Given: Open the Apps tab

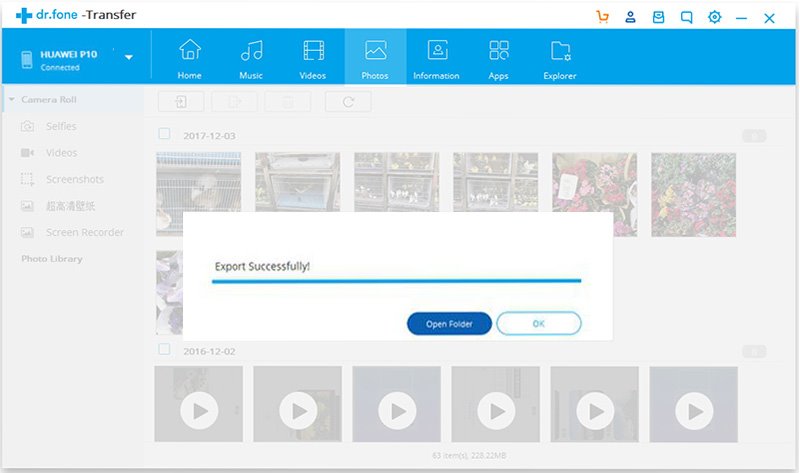Looking at the screenshot, I should point(498,59).
